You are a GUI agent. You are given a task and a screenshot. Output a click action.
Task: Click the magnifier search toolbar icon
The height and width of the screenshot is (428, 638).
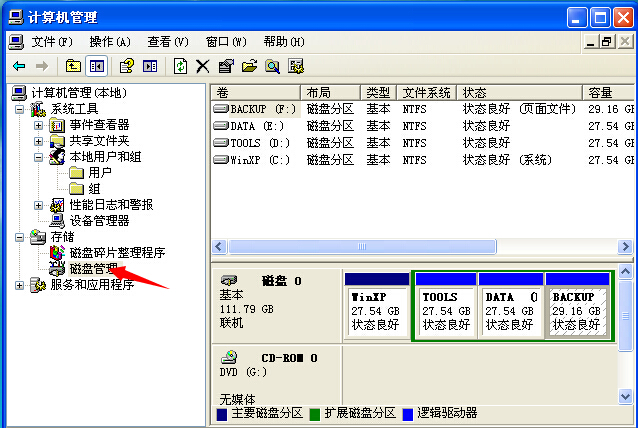tap(272, 66)
